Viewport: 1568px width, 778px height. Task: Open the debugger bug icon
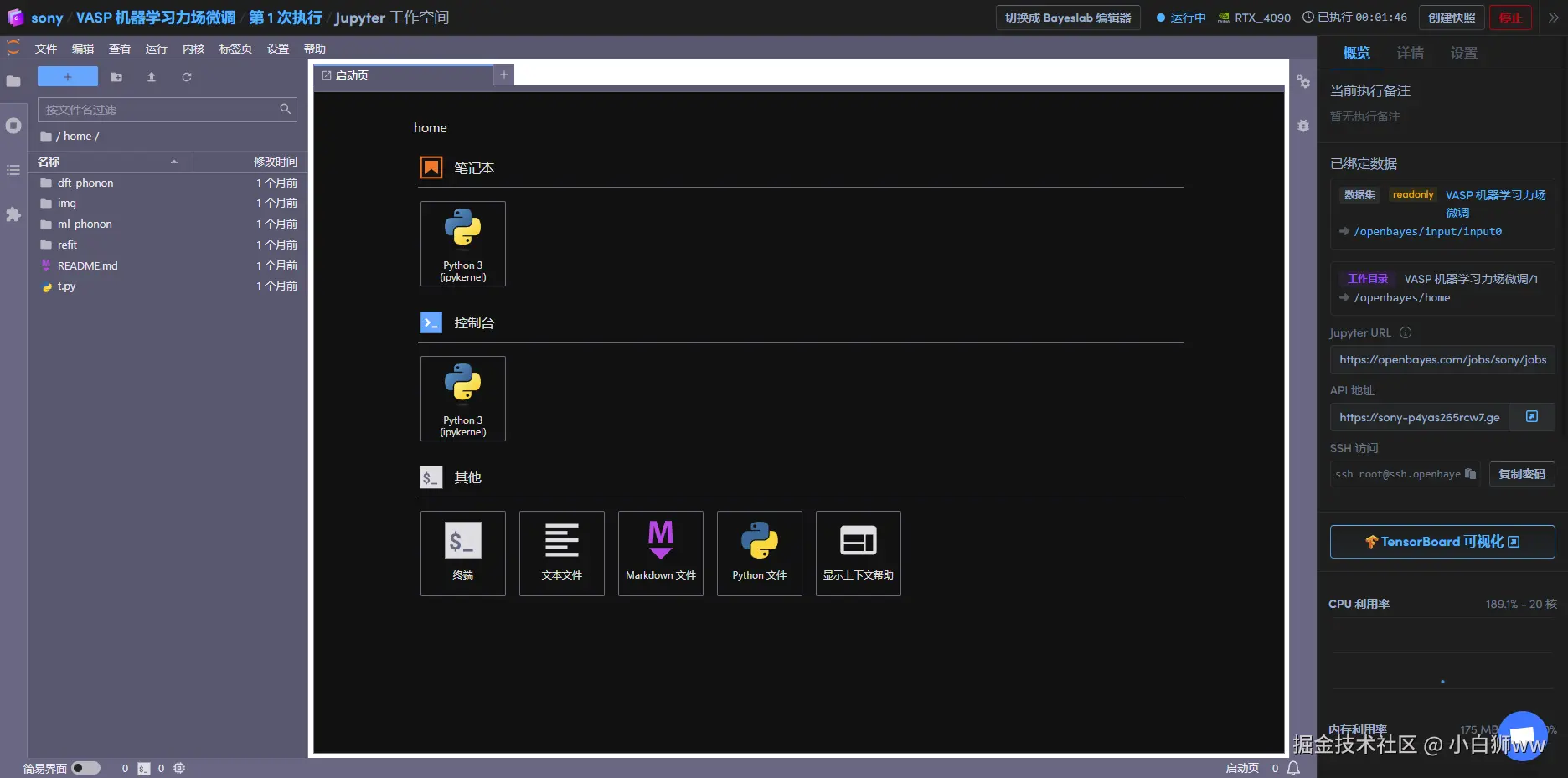pyautogui.click(x=1303, y=126)
